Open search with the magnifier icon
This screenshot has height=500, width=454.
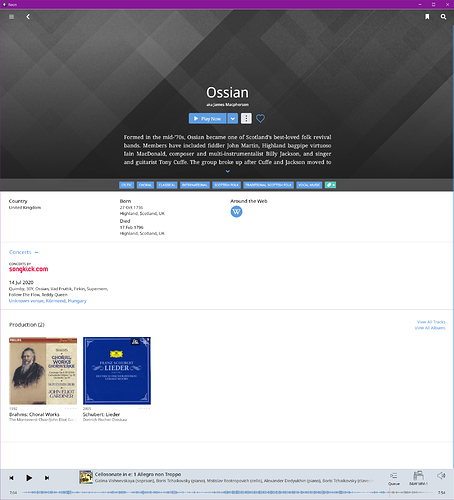443,17
